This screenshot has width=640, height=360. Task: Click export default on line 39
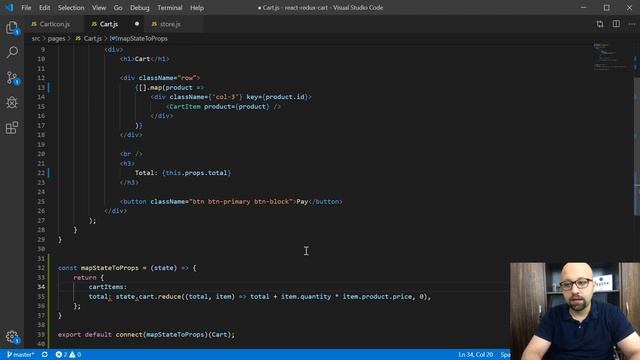pyautogui.click(x=85, y=335)
